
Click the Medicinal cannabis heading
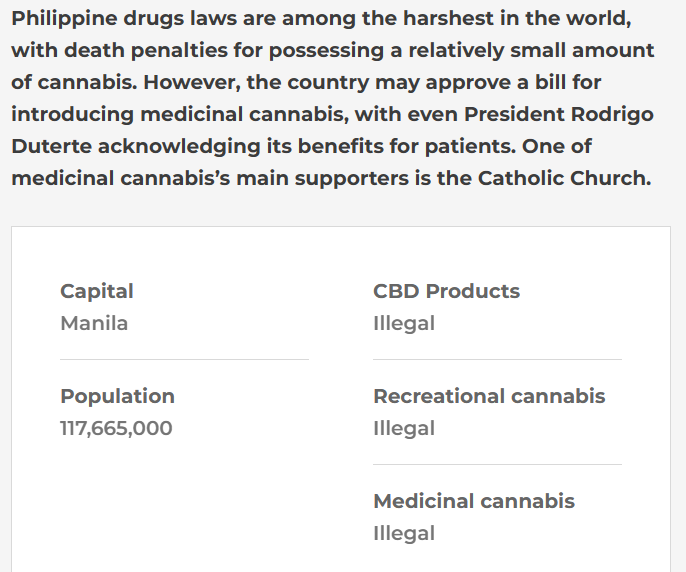coord(474,501)
